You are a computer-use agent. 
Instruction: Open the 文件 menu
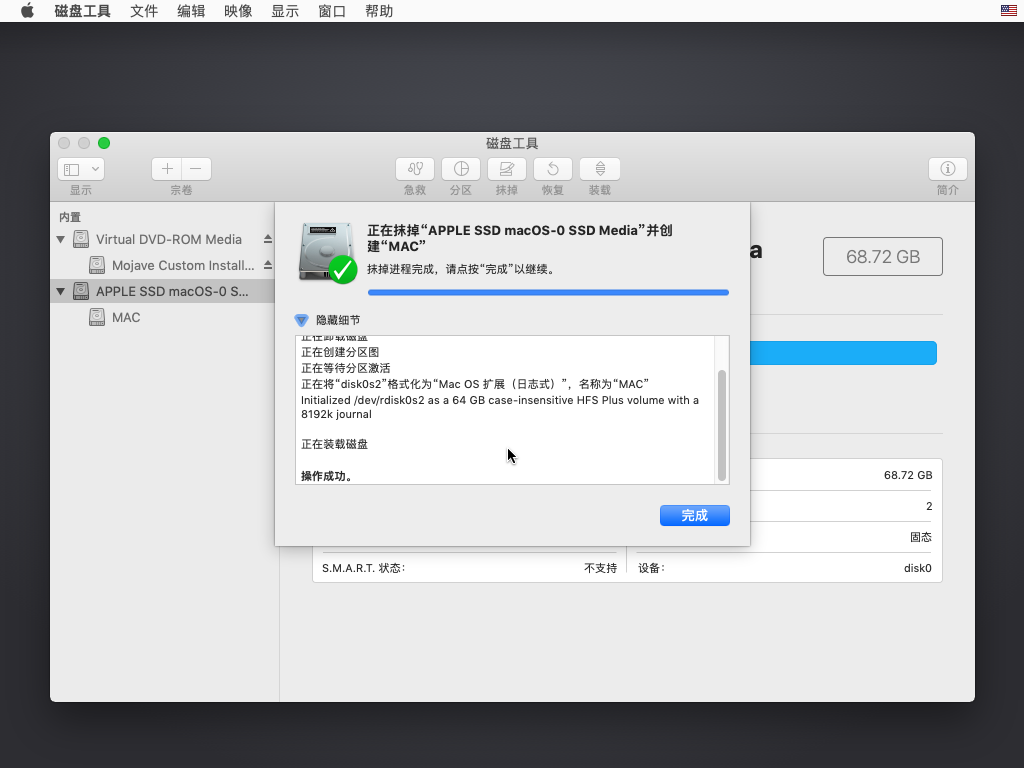pyautogui.click(x=144, y=11)
